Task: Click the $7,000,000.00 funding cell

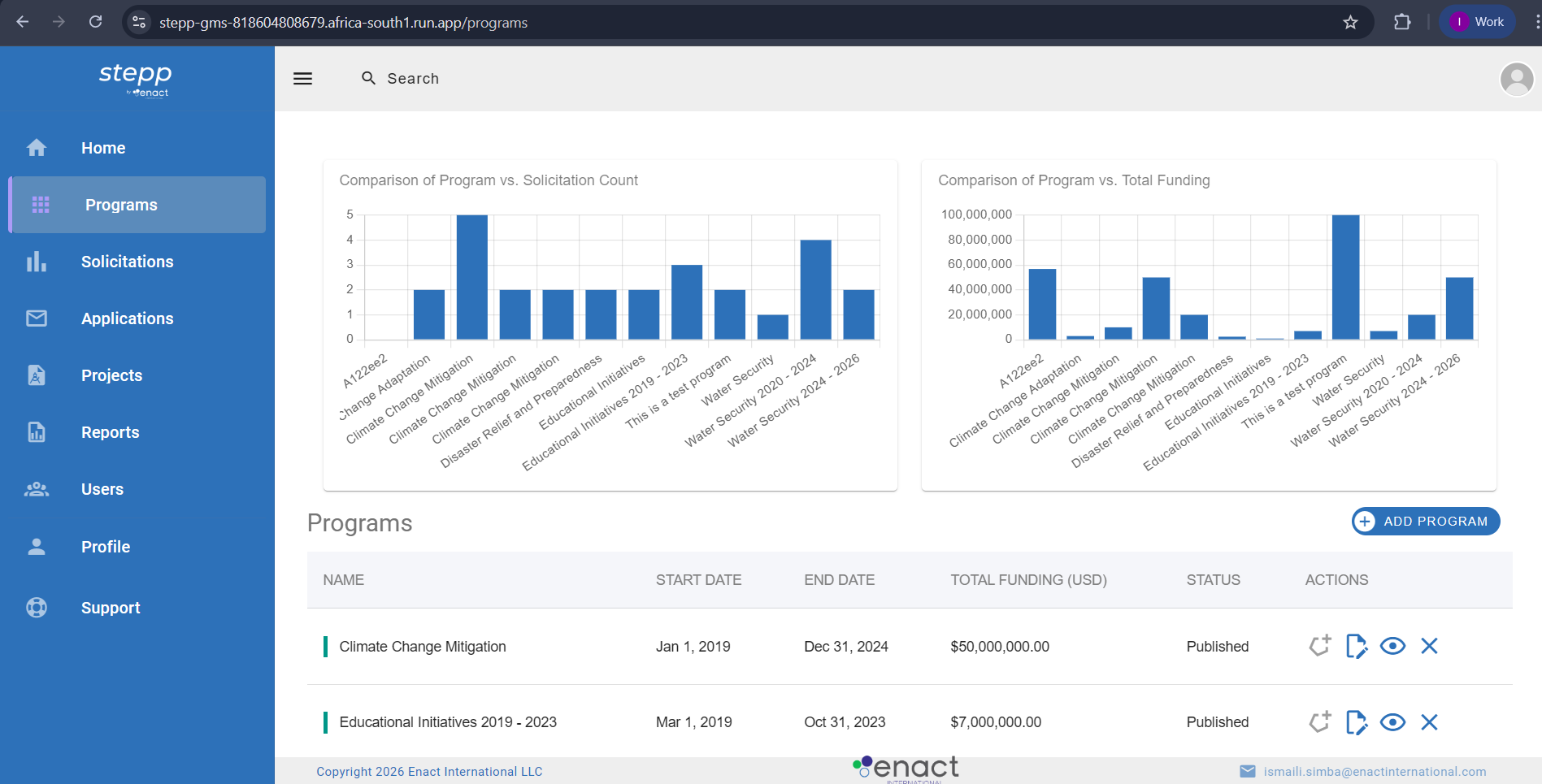Action: click(x=996, y=722)
